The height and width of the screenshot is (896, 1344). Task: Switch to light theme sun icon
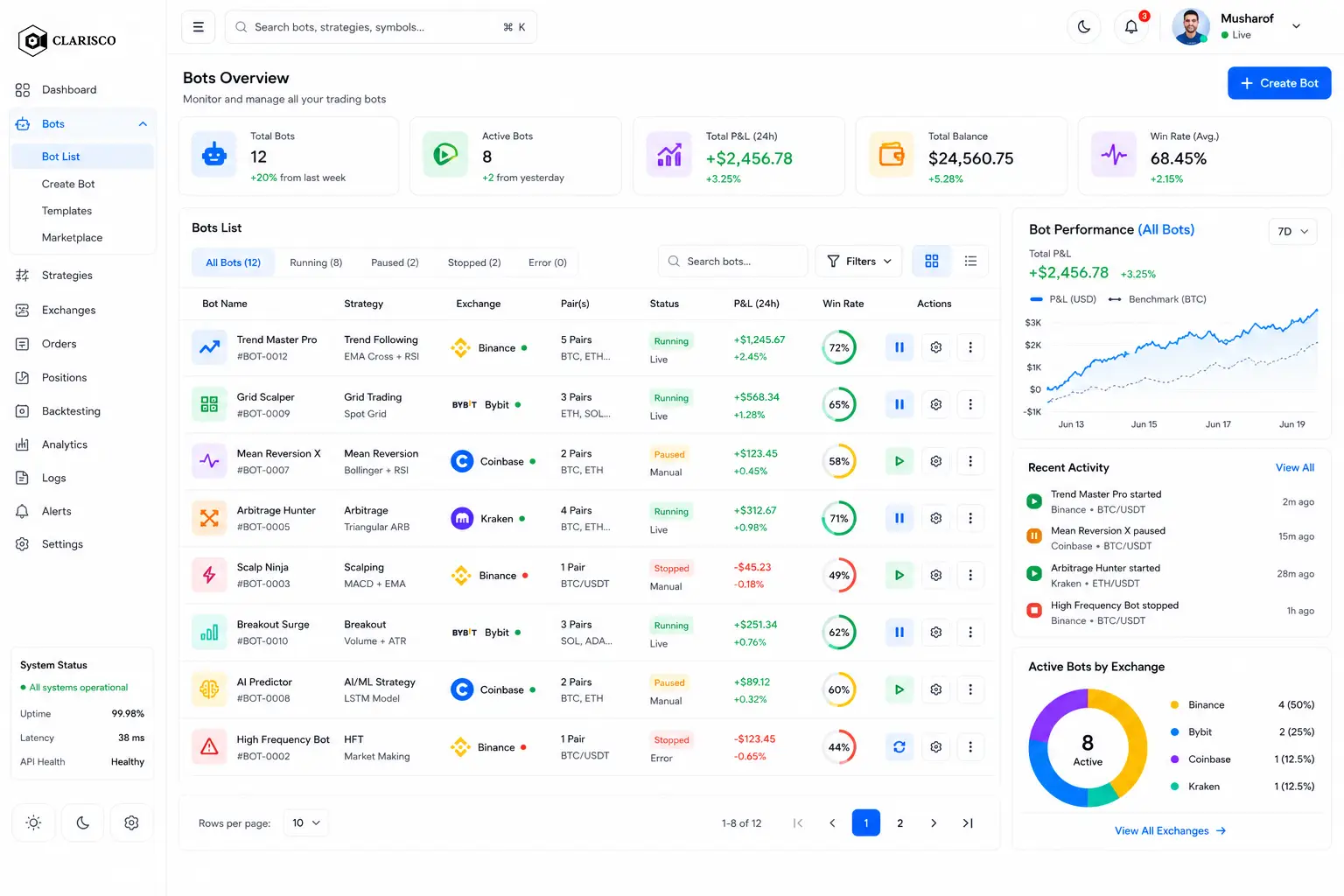pos(33,823)
